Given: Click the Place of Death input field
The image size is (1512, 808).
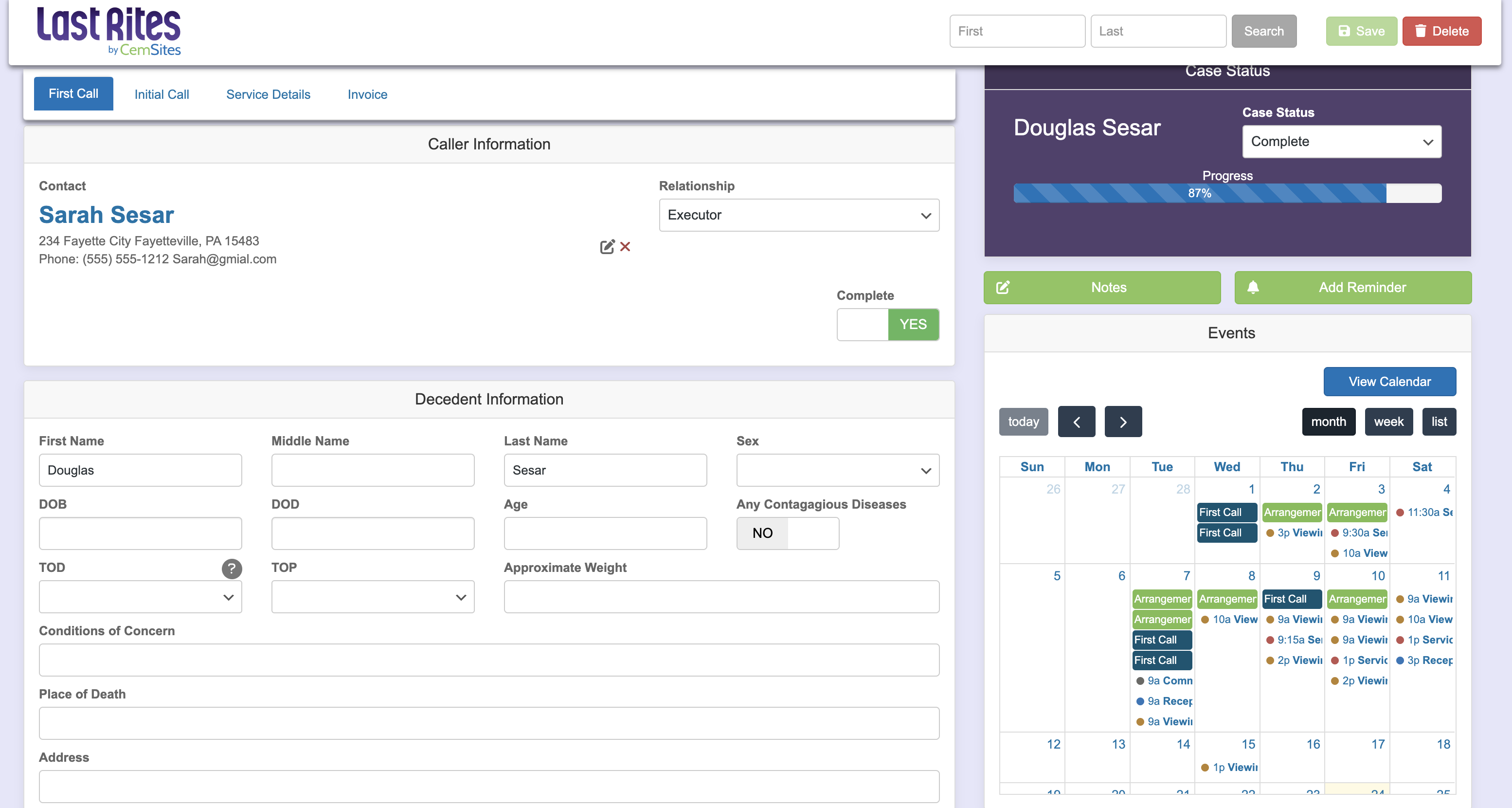Looking at the screenshot, I should [489, 722].
